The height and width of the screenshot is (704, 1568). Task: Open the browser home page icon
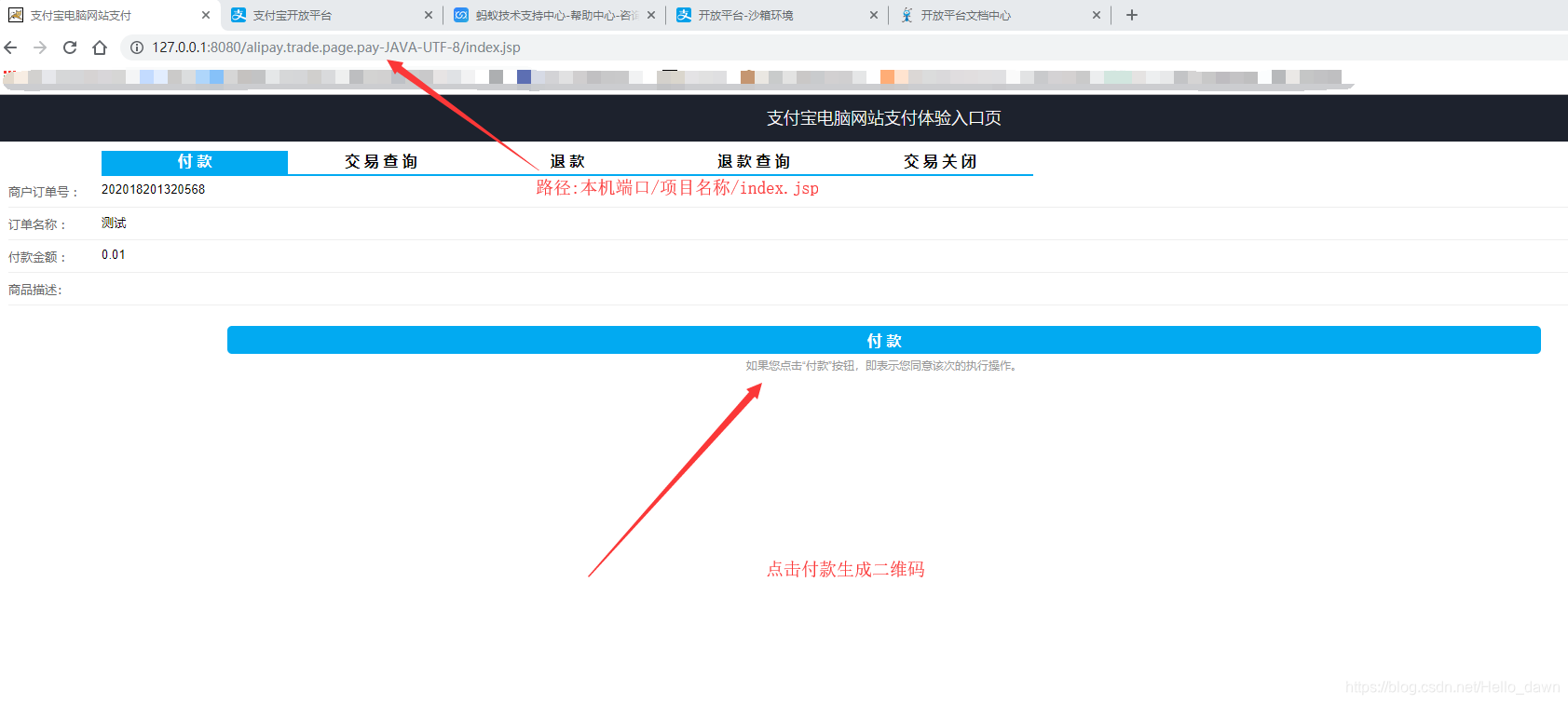(x=100, y=47)
